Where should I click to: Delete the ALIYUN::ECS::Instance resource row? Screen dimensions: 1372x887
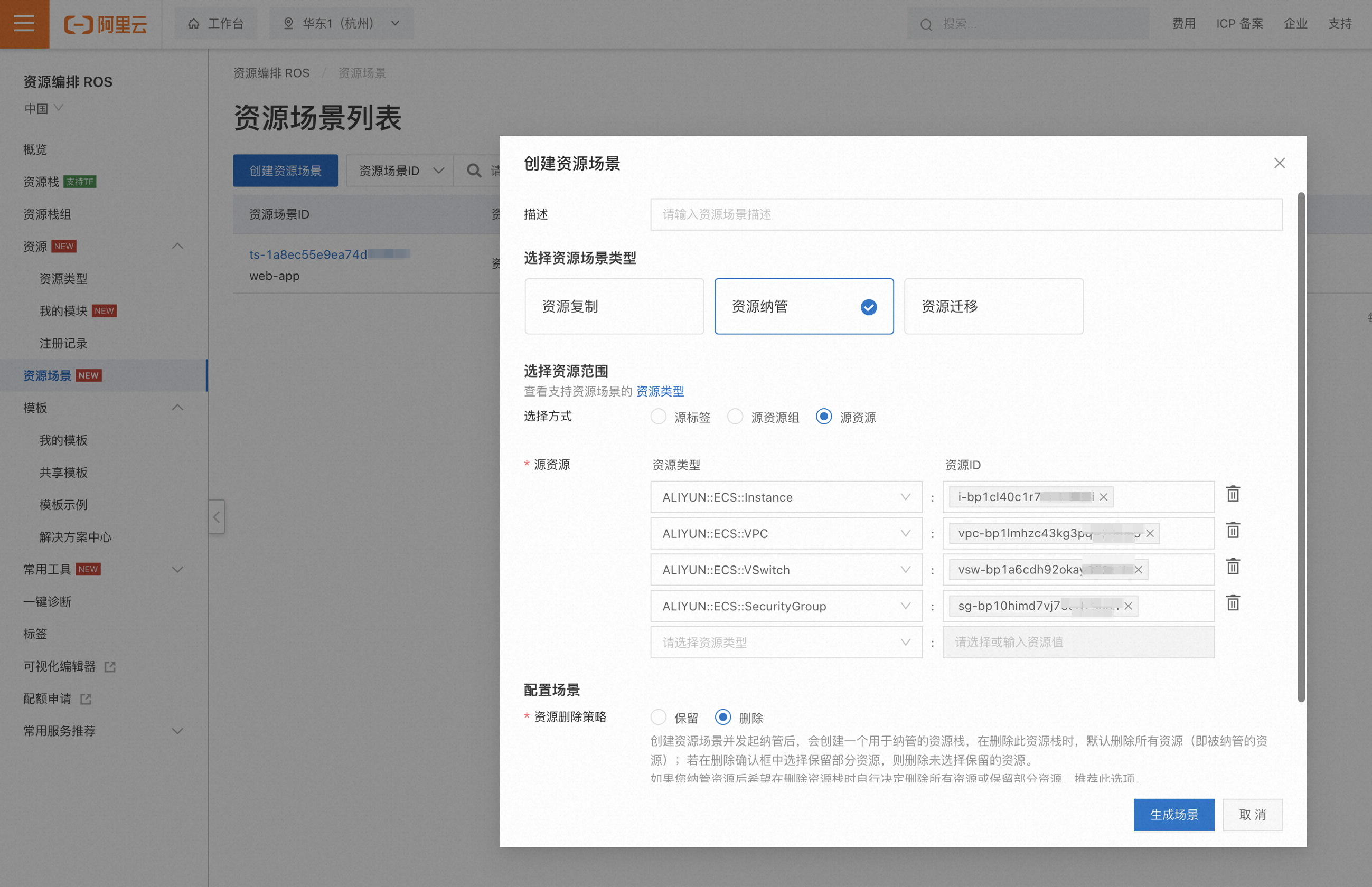(1233, 494)
